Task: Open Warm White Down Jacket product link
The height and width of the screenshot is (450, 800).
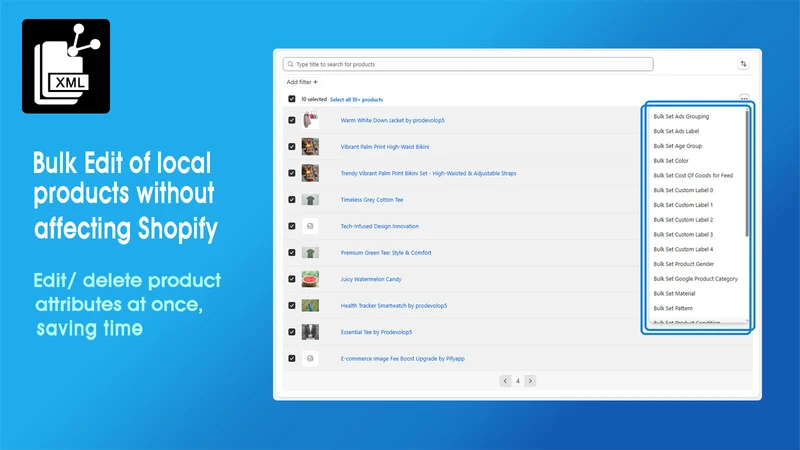Action: pos(392,120)
